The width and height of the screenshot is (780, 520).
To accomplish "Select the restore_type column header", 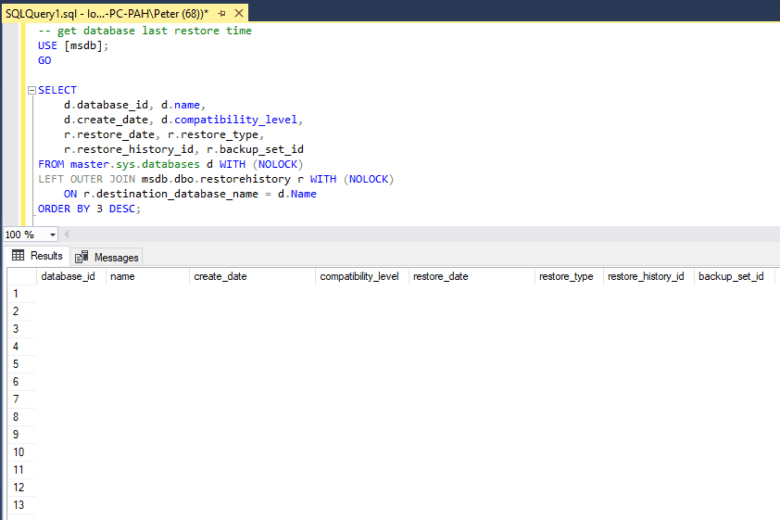I will [566, 276].
